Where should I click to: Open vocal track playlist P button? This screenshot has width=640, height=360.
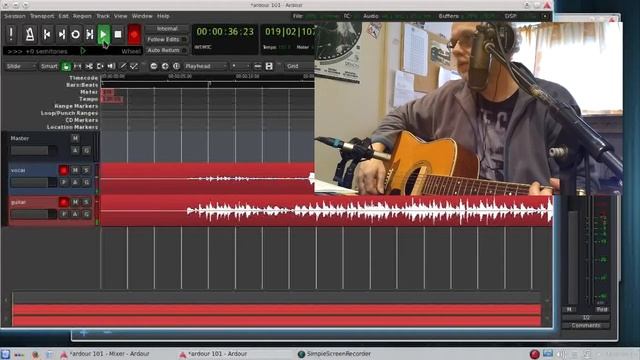coord(64,182)
